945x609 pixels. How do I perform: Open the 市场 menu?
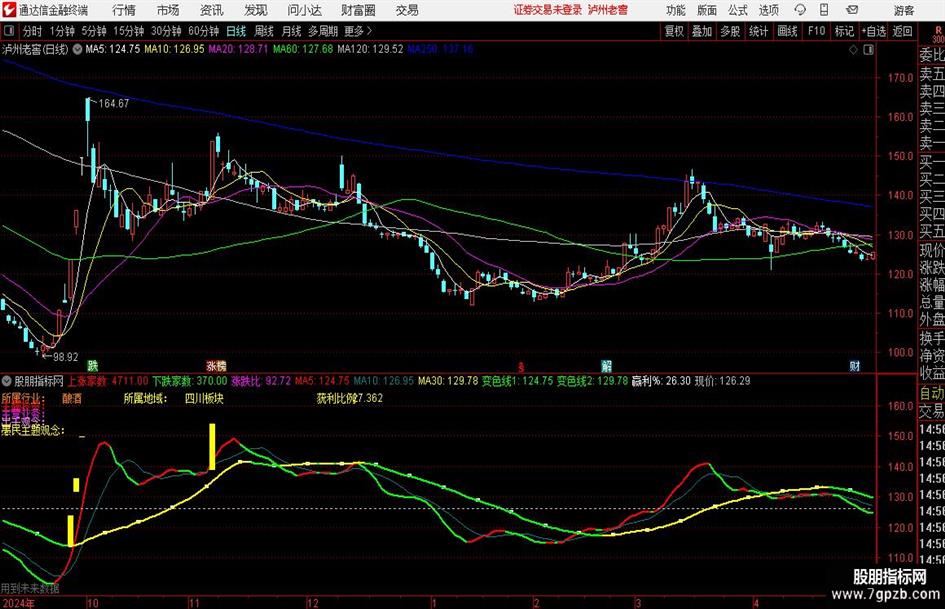168,10
